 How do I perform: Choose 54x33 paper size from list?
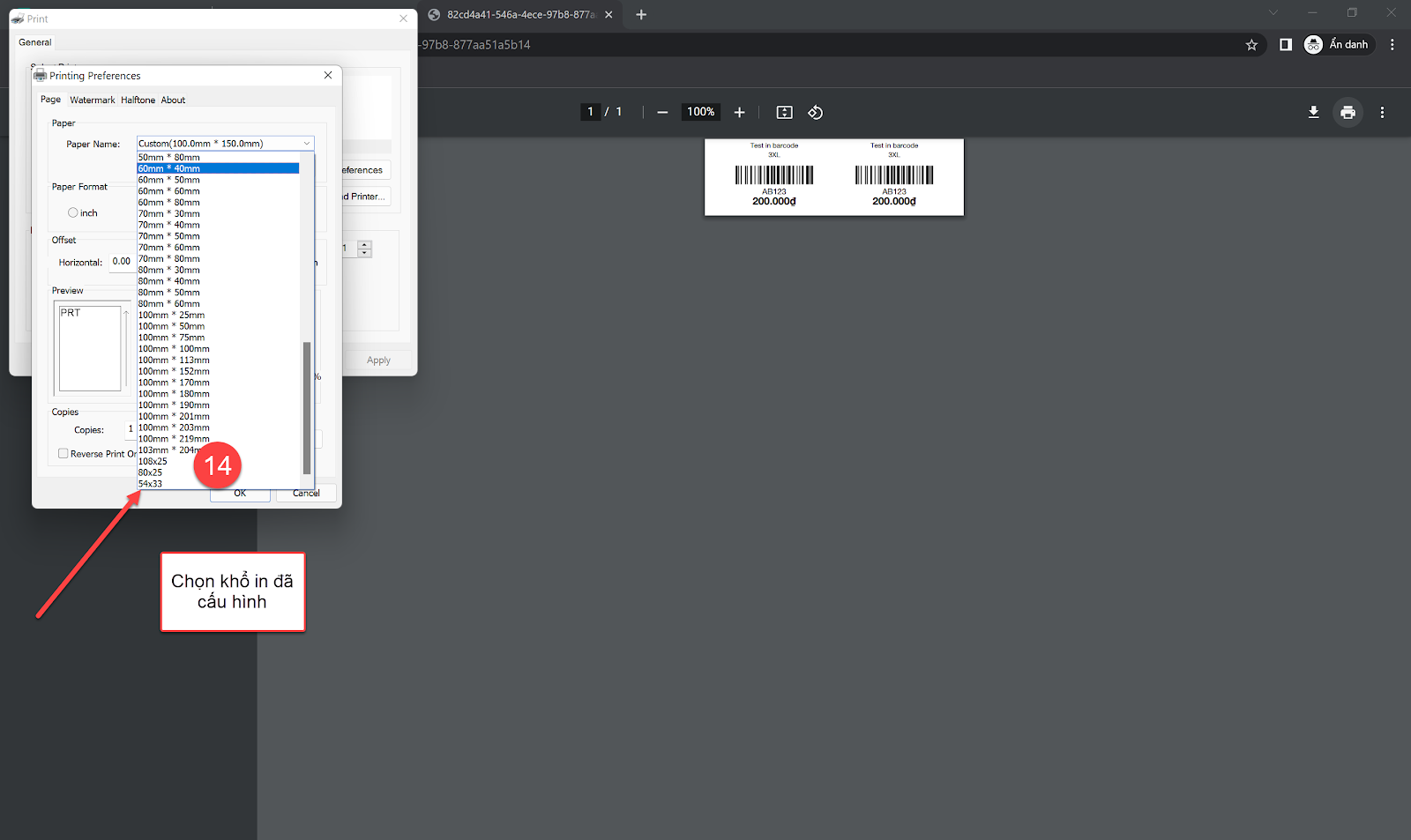pos(151,484)
